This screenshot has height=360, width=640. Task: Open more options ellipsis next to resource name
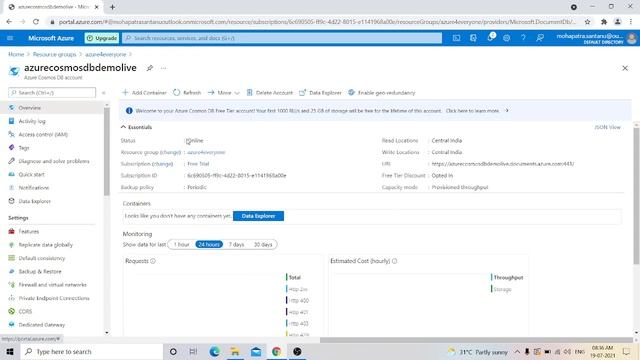164,68
